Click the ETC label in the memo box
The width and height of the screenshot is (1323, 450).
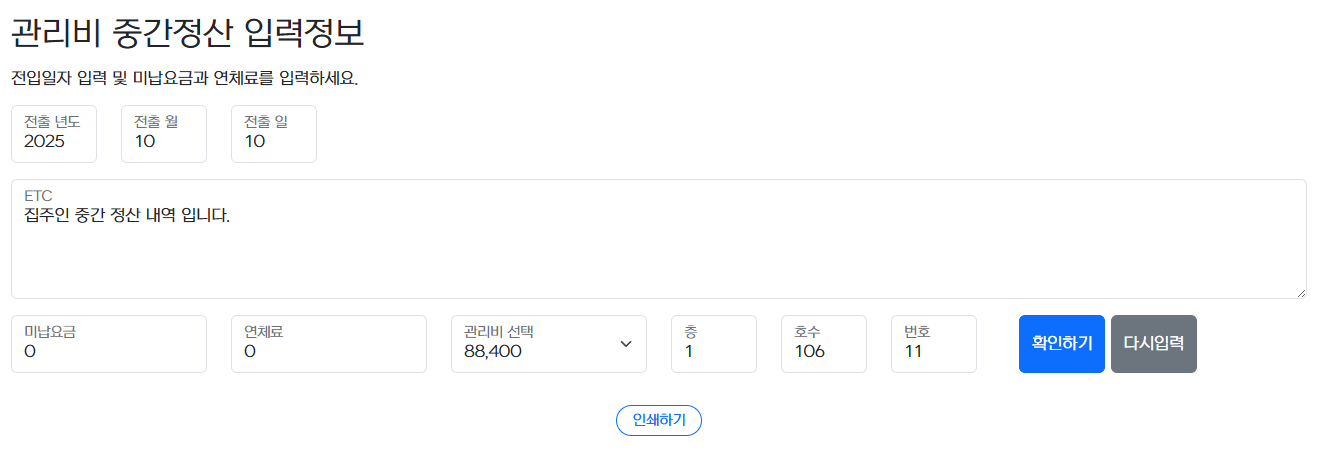tap(38, 196)
